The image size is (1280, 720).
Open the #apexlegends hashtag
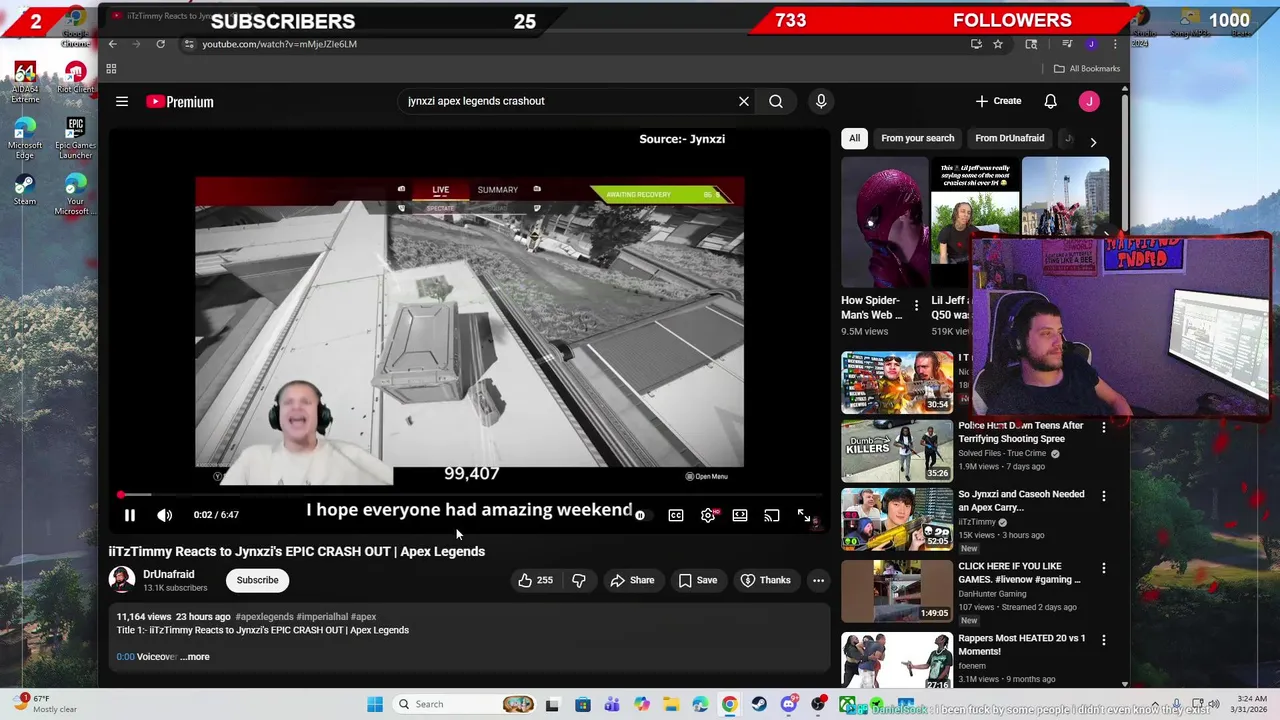click(264, 617)
